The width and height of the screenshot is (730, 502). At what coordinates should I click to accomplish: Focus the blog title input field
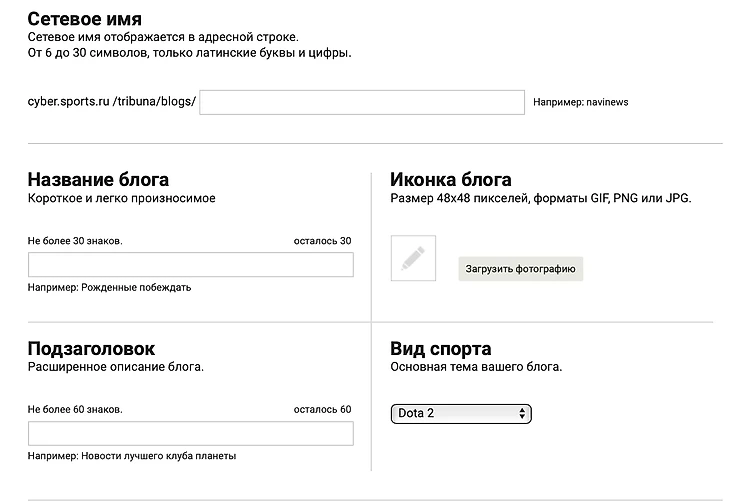pos(190,265)
